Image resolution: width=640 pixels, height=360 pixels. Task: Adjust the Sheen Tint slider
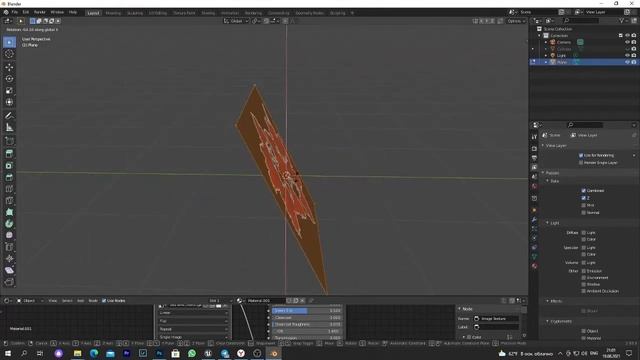pos(307,311)
